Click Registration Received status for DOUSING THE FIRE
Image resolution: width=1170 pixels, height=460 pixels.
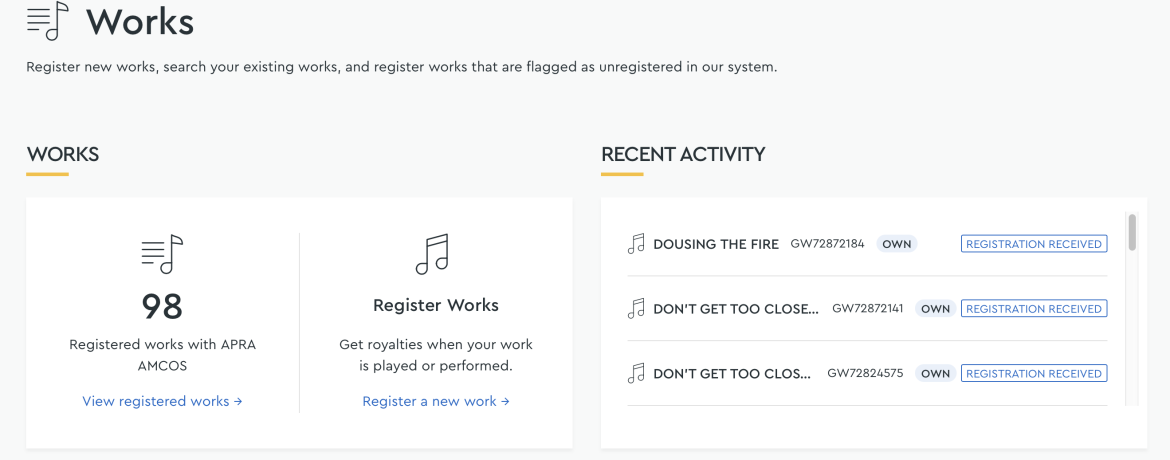(x=1033, y=244)
